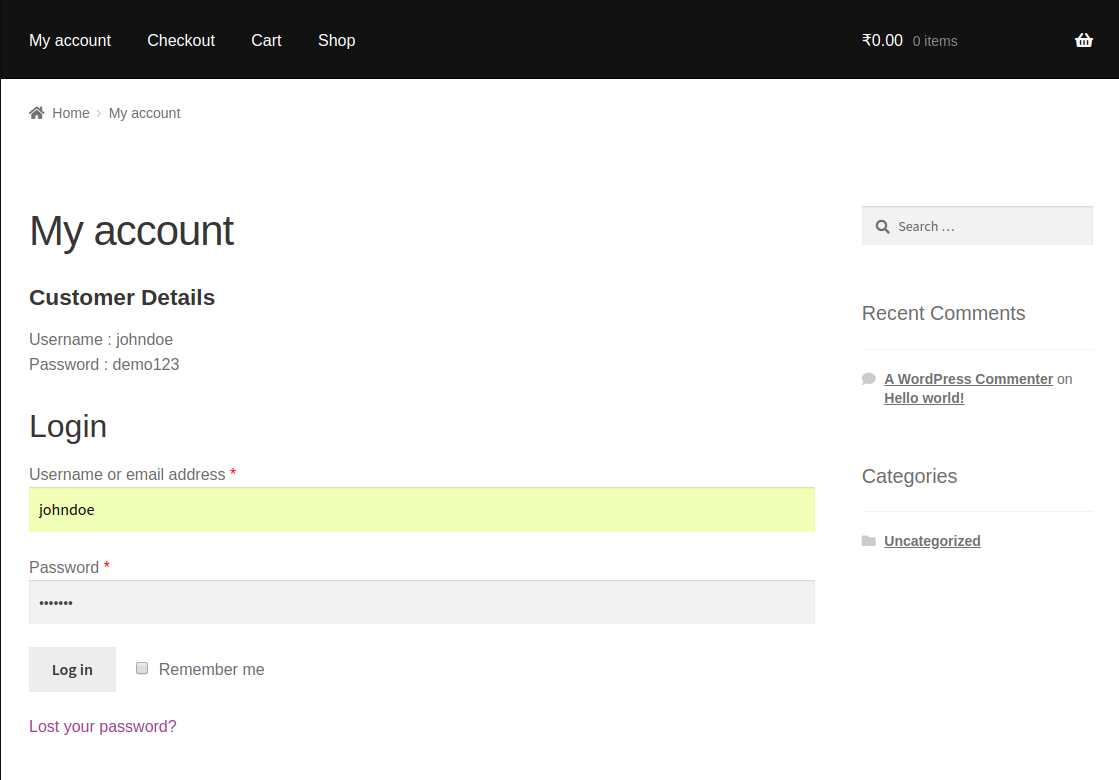Focus the Password input field

421,603
